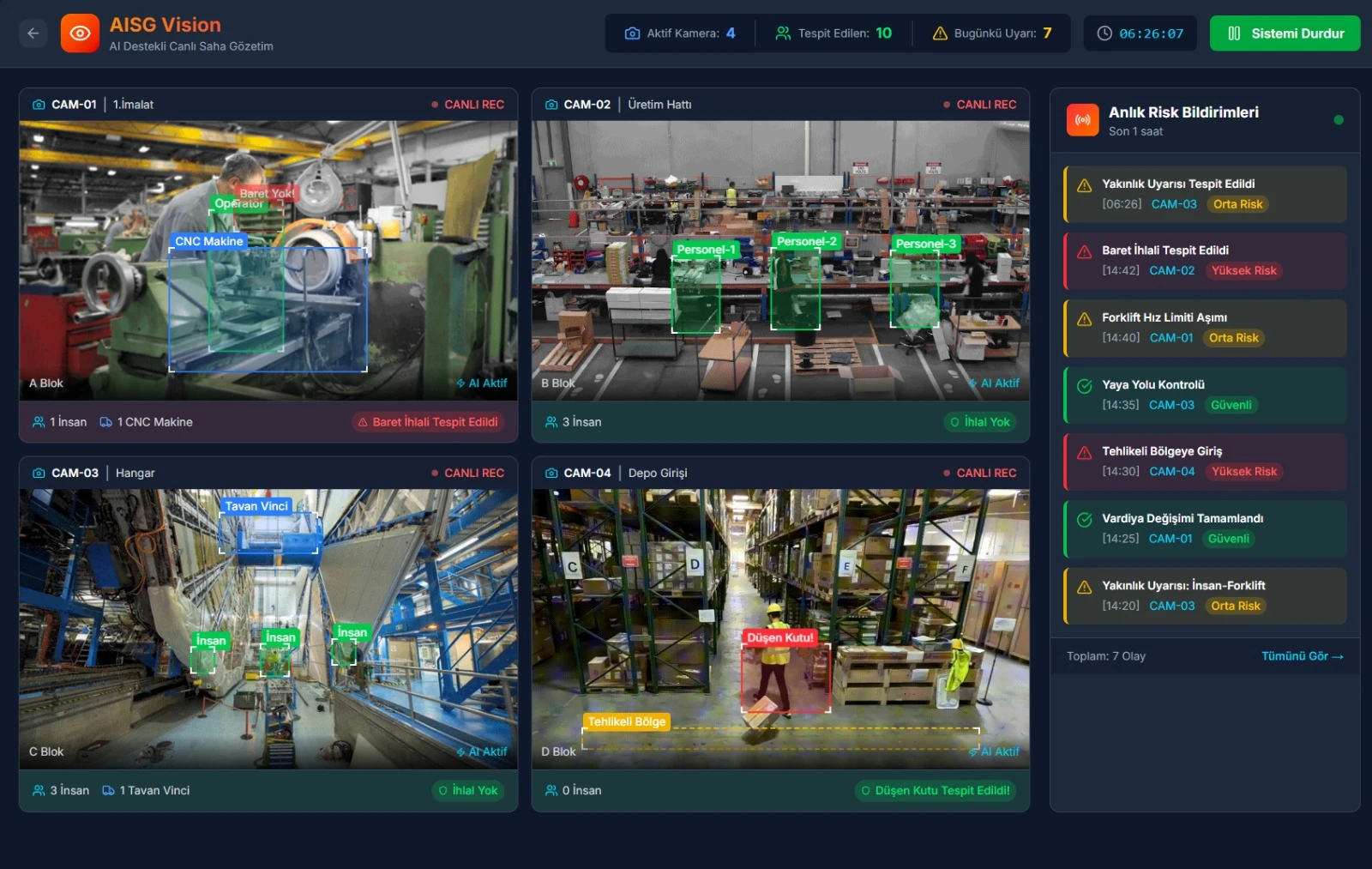Viewport: 1372px width, 869px height.
Task: Click the CAM-02 Üretim Hattı video feed
Action: pyautogui.click(x=779, y=260)
